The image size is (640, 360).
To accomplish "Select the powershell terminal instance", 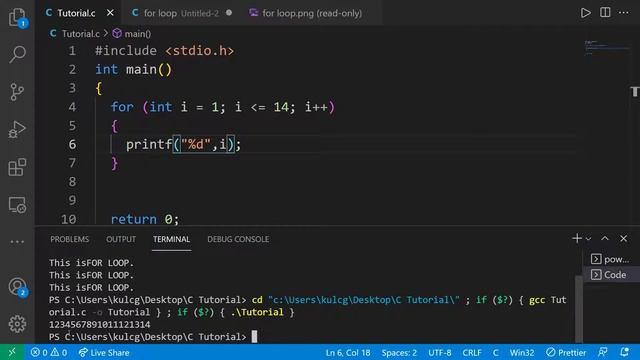I will tap(610, 259).
